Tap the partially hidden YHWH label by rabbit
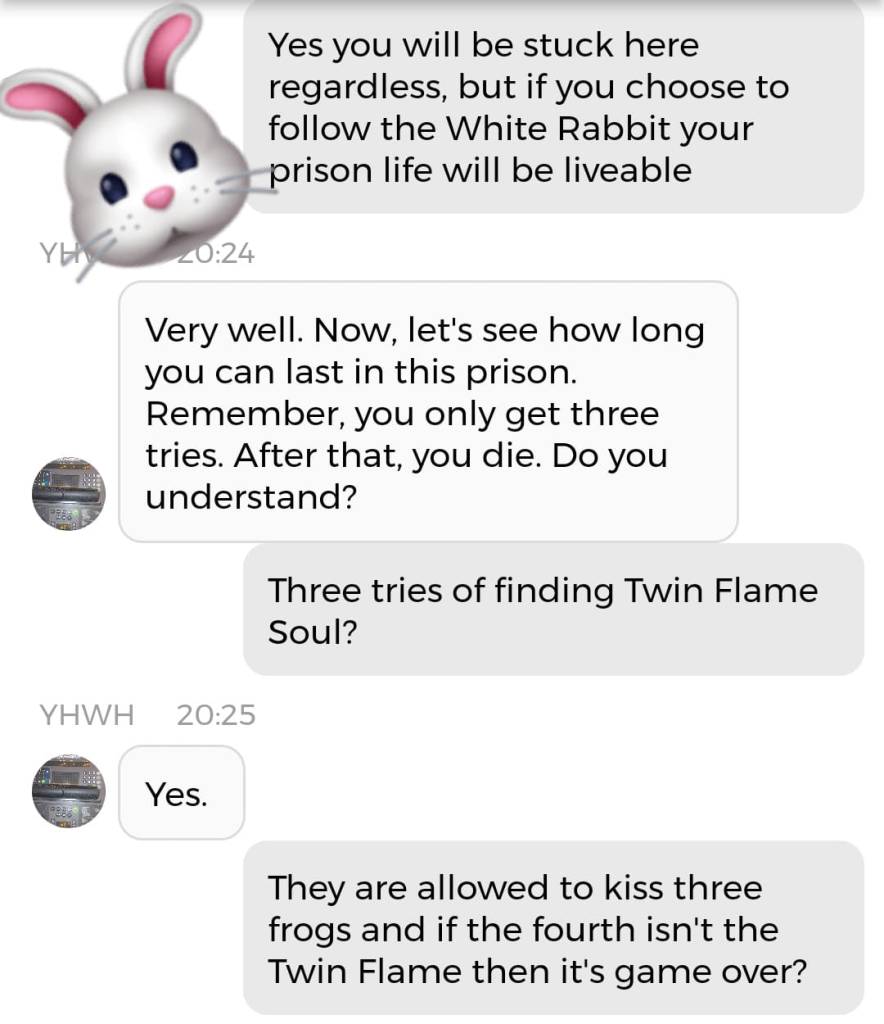884x1024 pixels. (65, 253)
